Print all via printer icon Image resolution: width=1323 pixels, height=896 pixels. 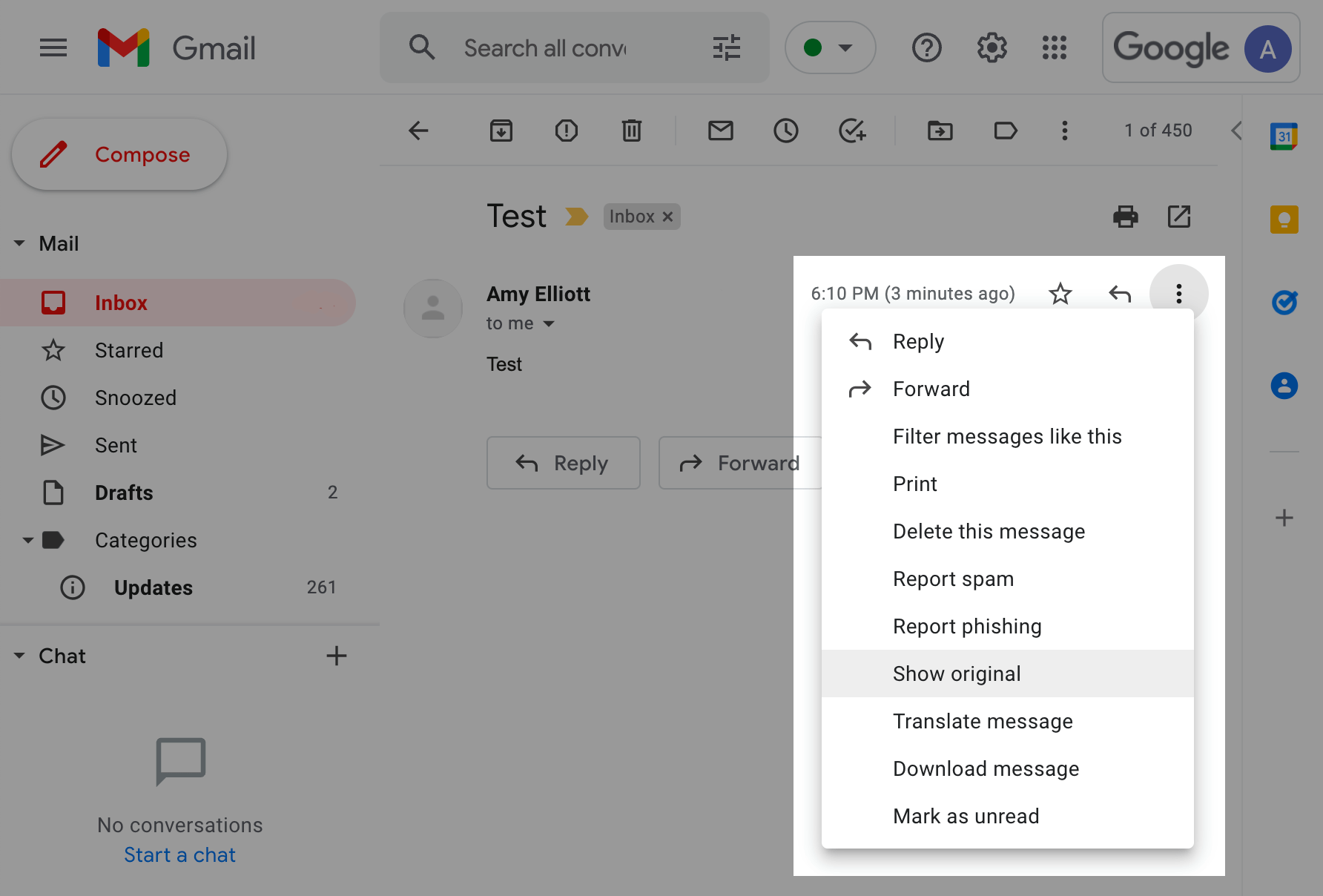click(1126, 217)
